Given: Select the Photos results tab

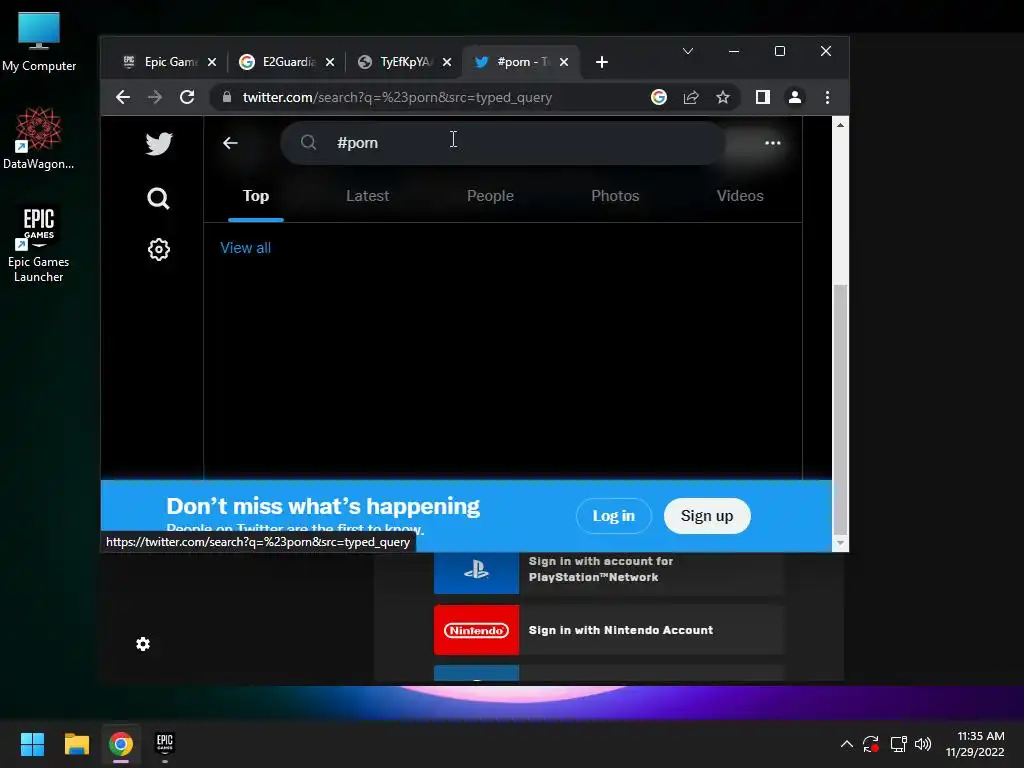Looking at the screenshot, I should (615, 196).
